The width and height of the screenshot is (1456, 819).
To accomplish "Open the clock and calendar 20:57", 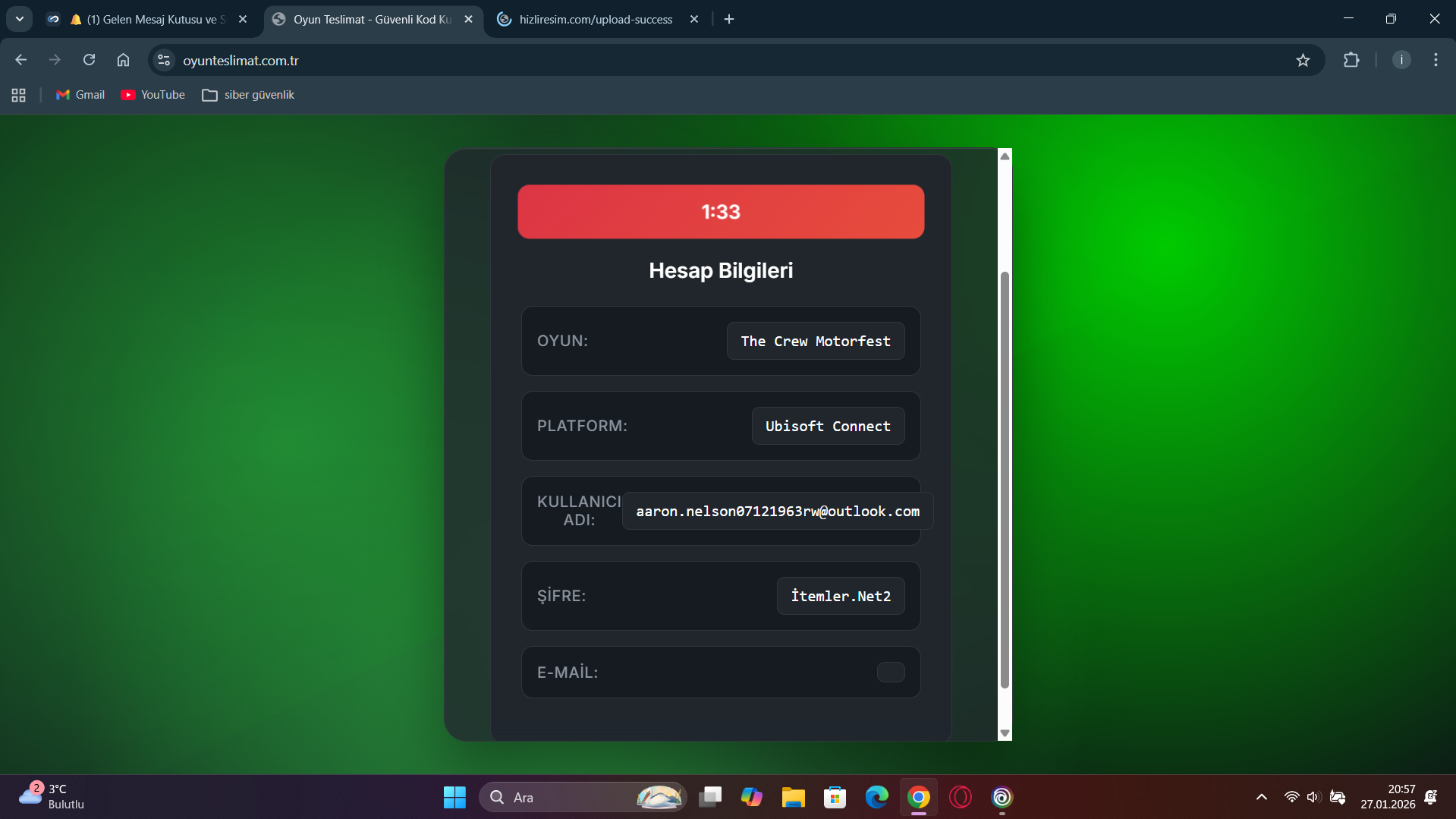I will pos(1388,797).
